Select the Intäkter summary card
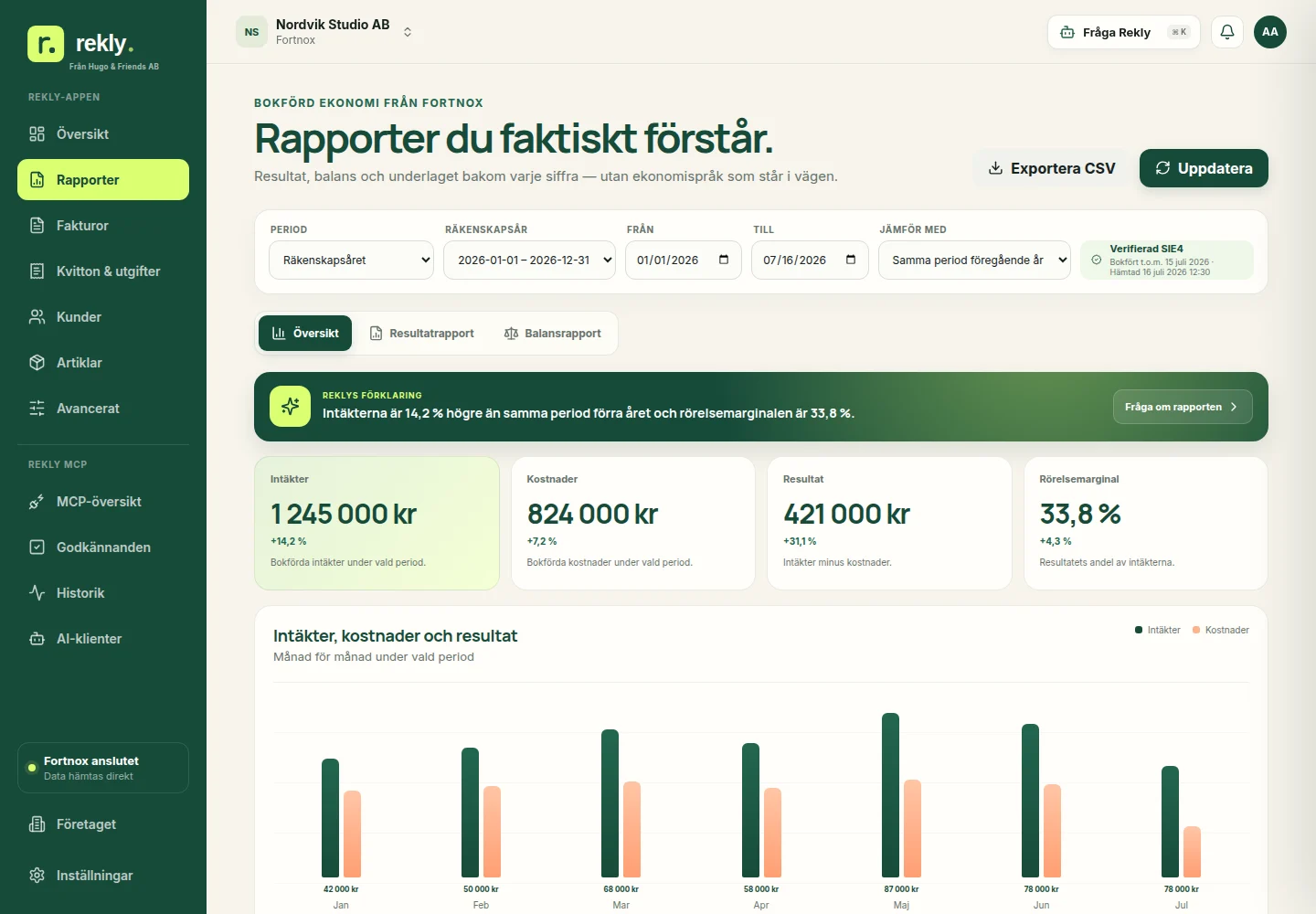 (x=377, y=524)
